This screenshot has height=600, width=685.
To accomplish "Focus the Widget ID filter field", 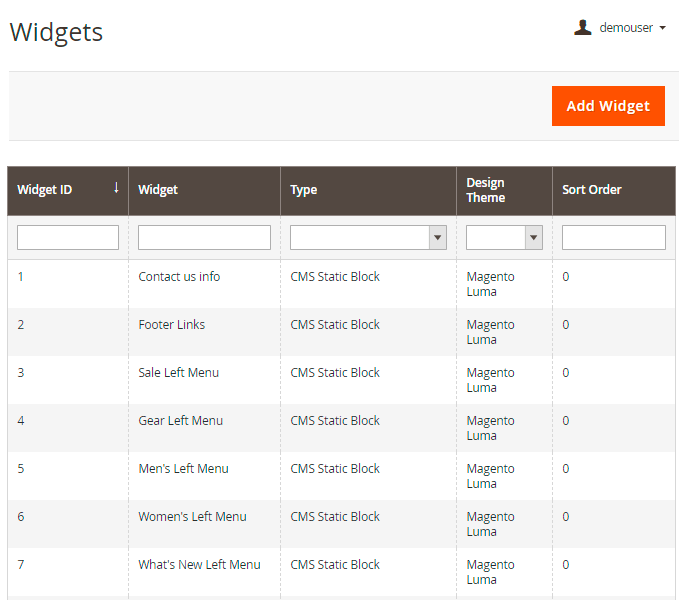I will 68,238.
